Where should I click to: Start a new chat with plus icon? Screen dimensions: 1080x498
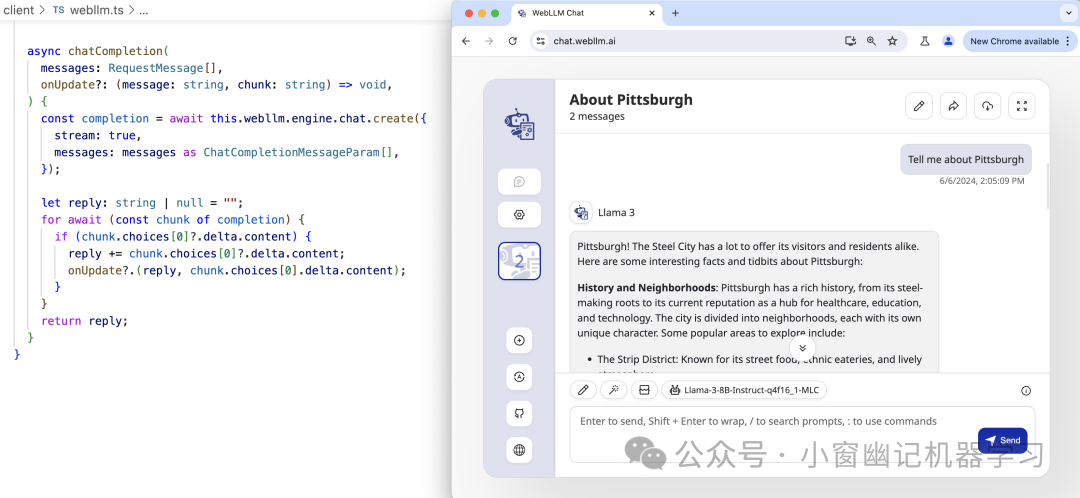519,340
